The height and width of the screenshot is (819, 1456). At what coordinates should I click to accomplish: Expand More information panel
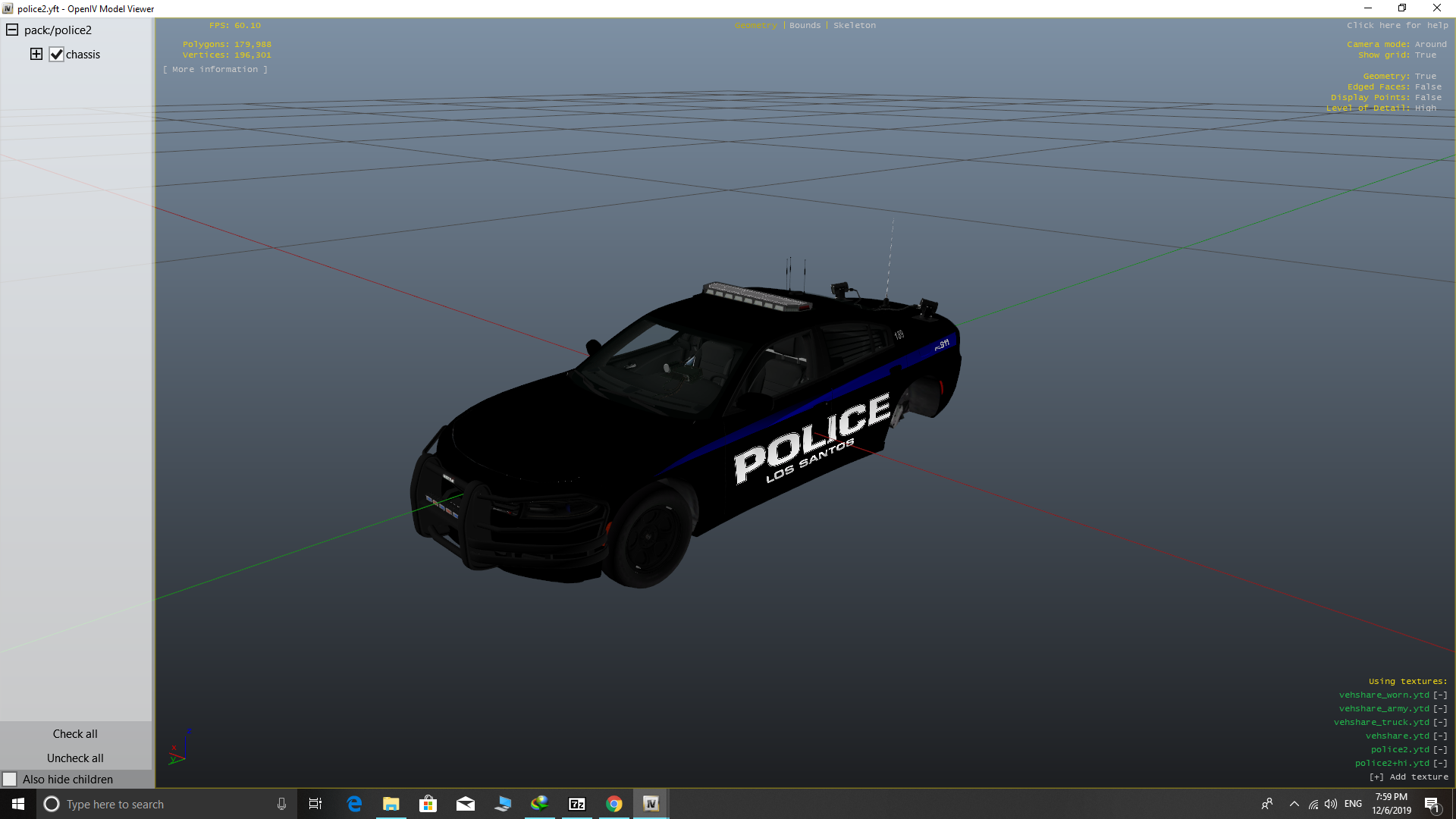point(215,70)
